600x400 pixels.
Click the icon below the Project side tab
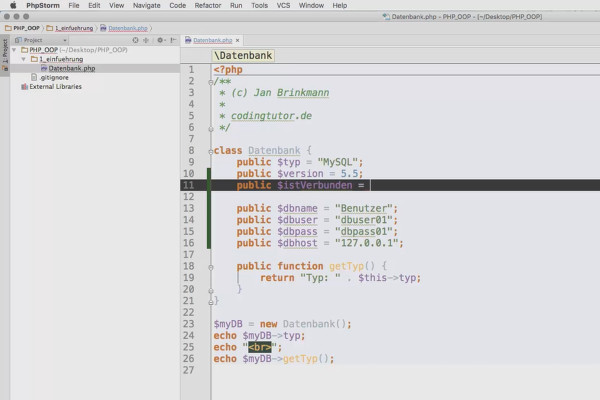pyautogui.click(x=5, y=69)
